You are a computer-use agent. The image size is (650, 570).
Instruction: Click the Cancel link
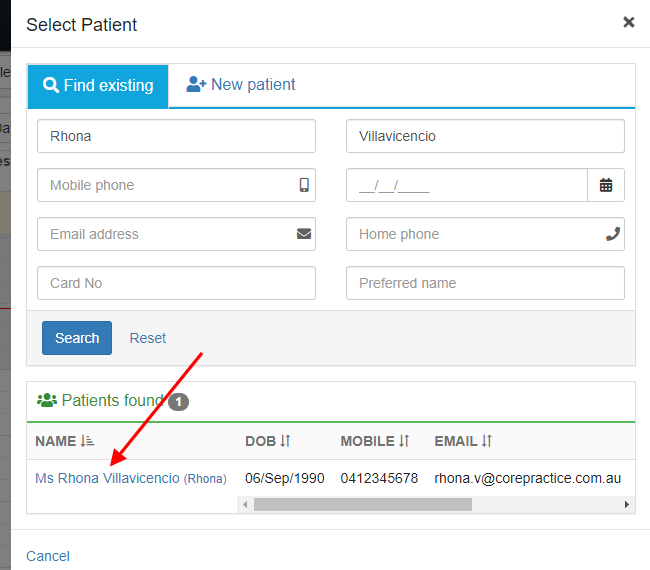[x=48, y=556]
